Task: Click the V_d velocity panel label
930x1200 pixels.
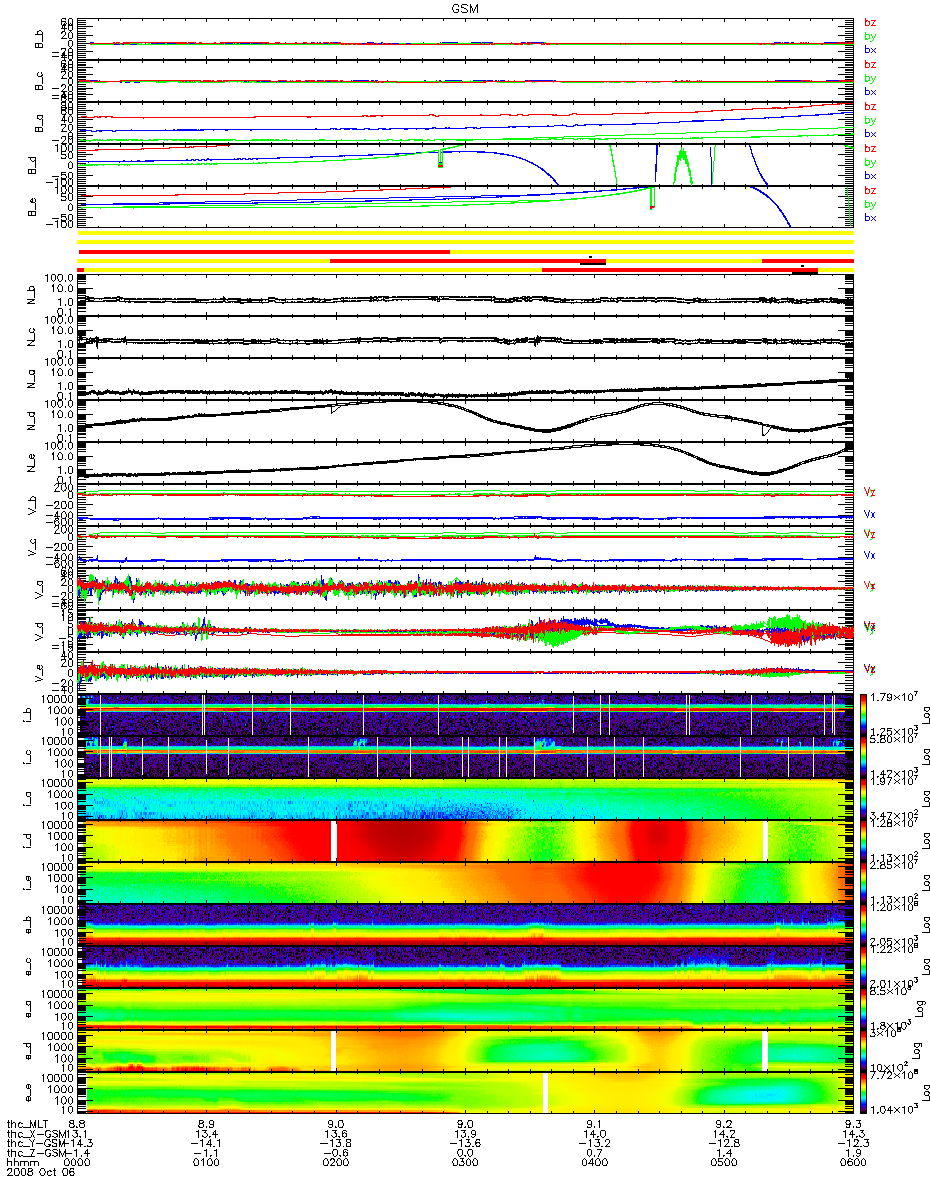Action: 40,632
